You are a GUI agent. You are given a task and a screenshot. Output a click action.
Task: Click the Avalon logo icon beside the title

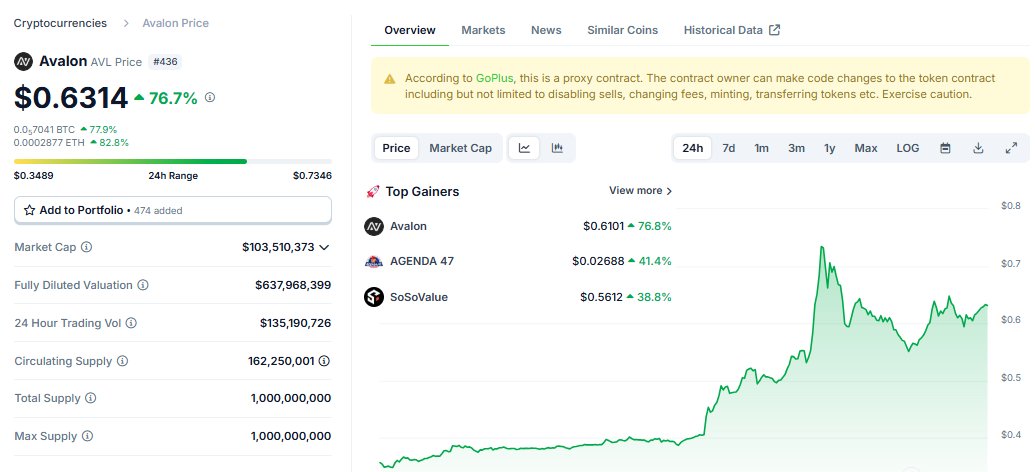point(24,61)
